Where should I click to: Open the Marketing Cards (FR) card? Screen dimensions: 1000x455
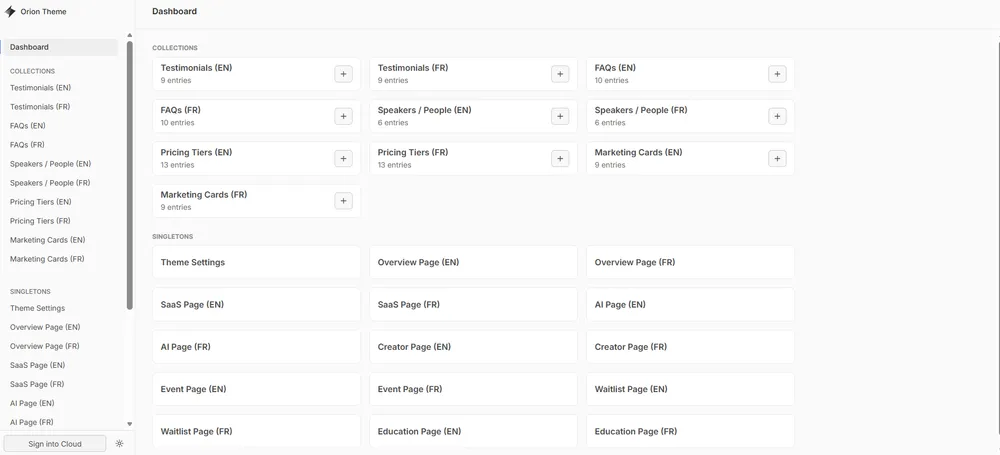(x=256, y=201)
